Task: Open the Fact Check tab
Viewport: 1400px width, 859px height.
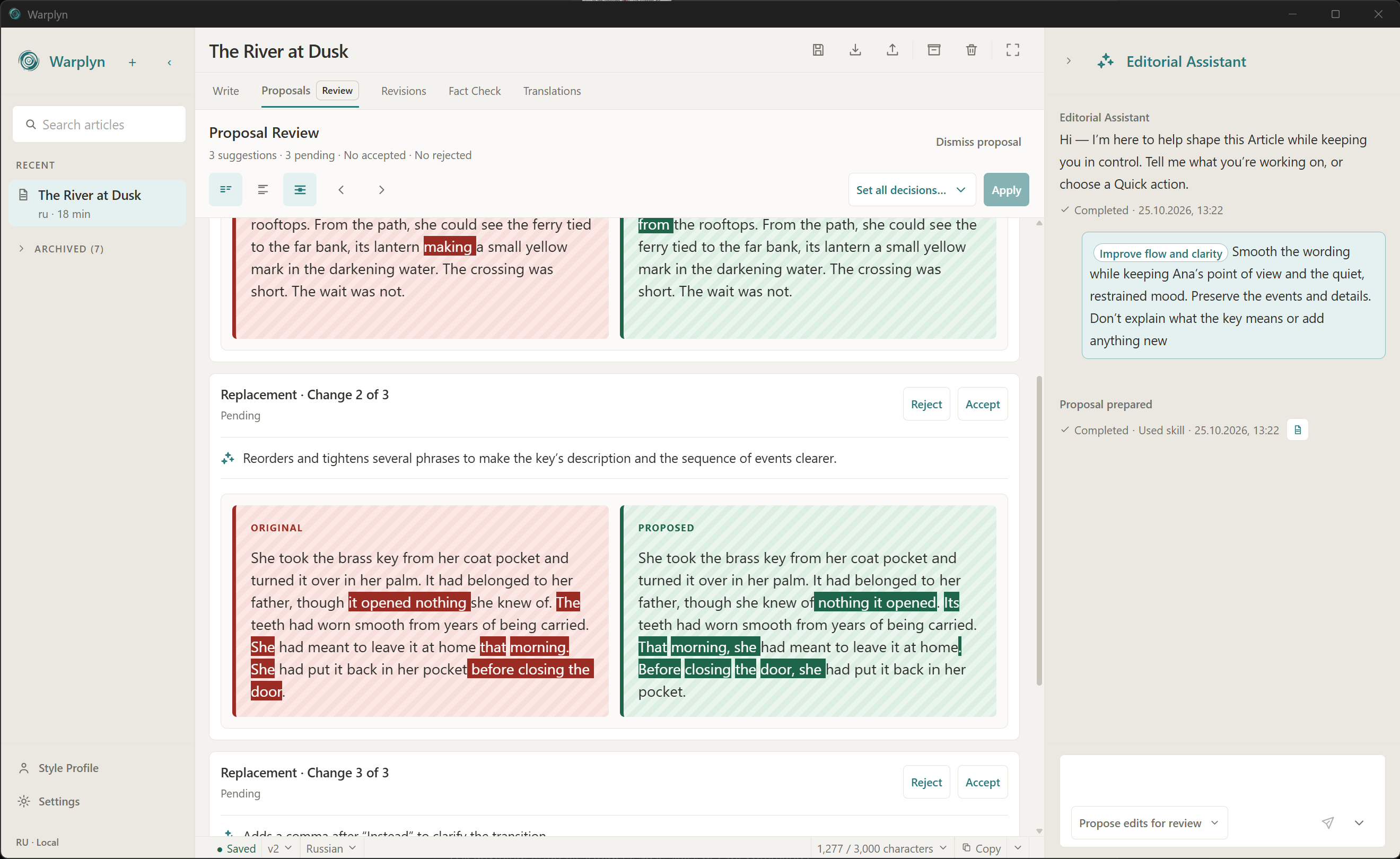Action: (x=475, y=91)
